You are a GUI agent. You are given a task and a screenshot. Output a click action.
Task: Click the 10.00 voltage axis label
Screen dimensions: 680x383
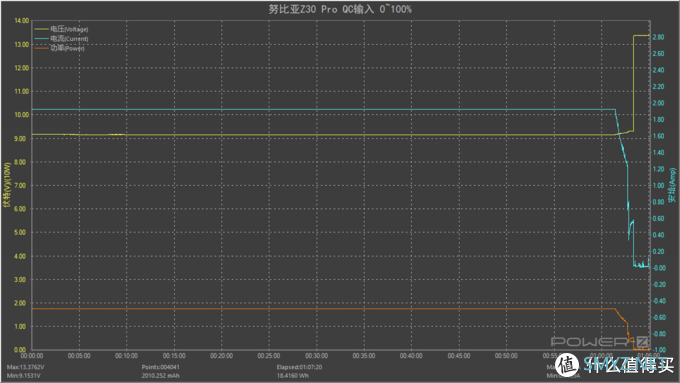pyautogui.click(x=22, y=115)
